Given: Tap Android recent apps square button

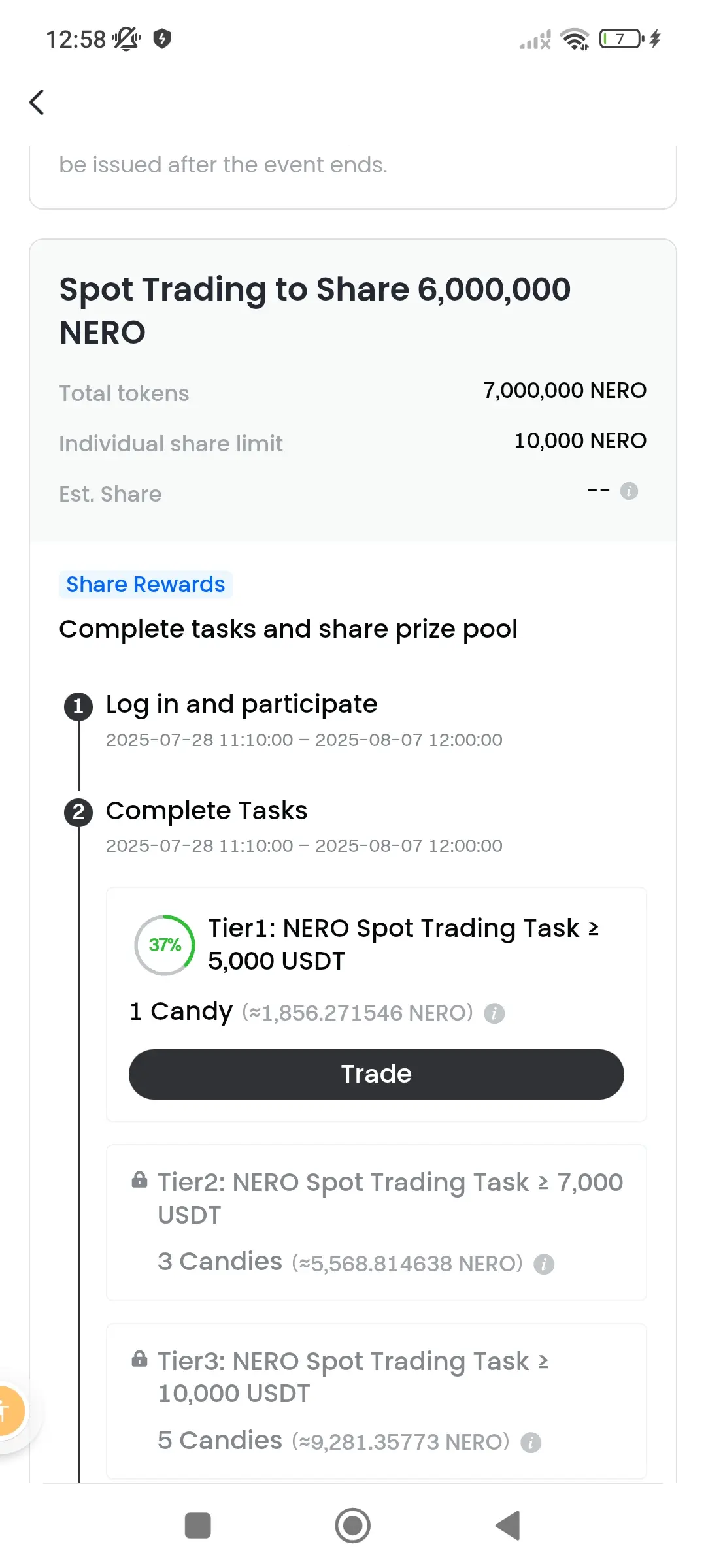Looking at the screenshot, I should (198, 1526).
